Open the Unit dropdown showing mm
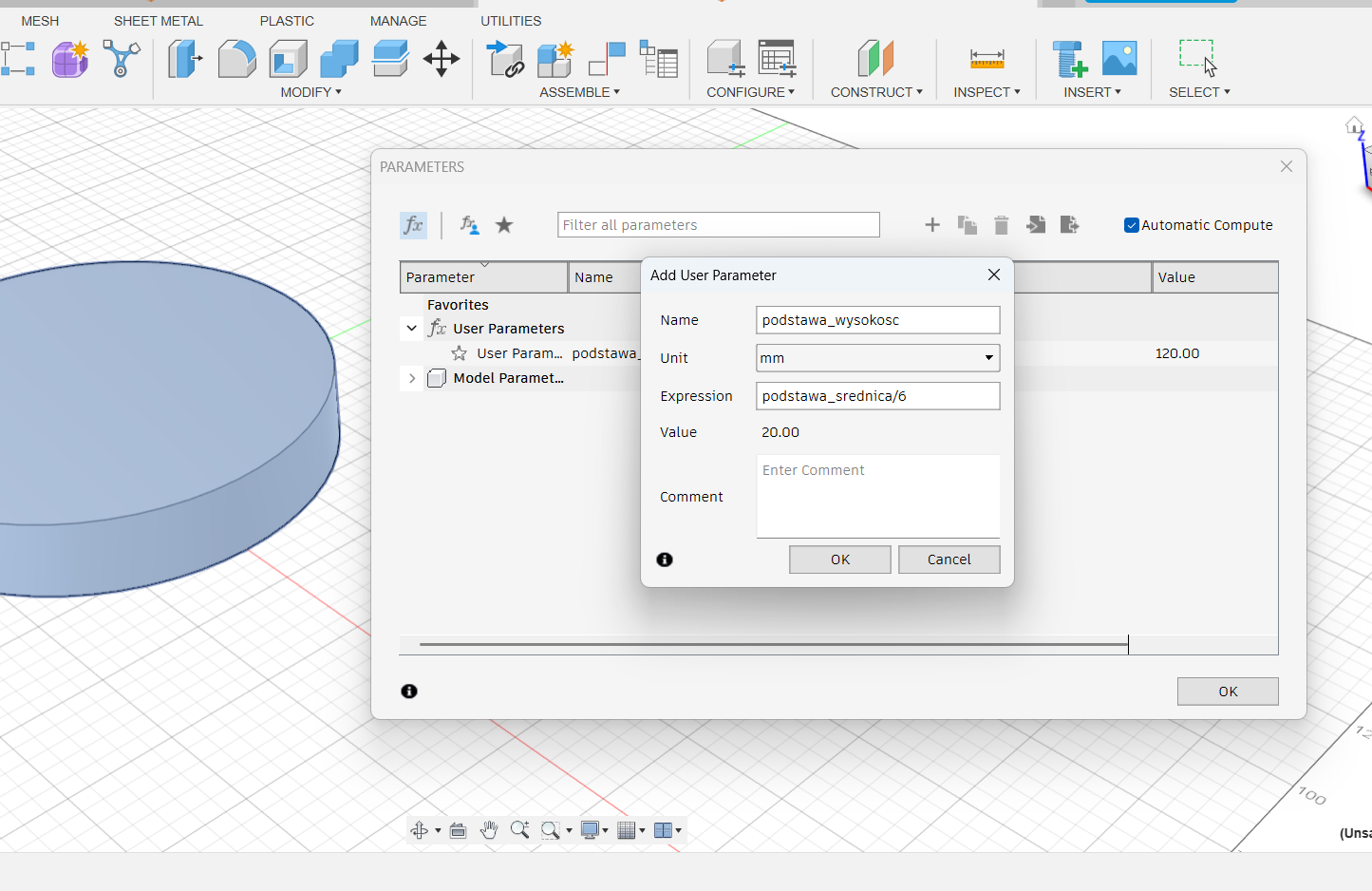Screen dimensions: 1372x891 [x=877, y=358]
